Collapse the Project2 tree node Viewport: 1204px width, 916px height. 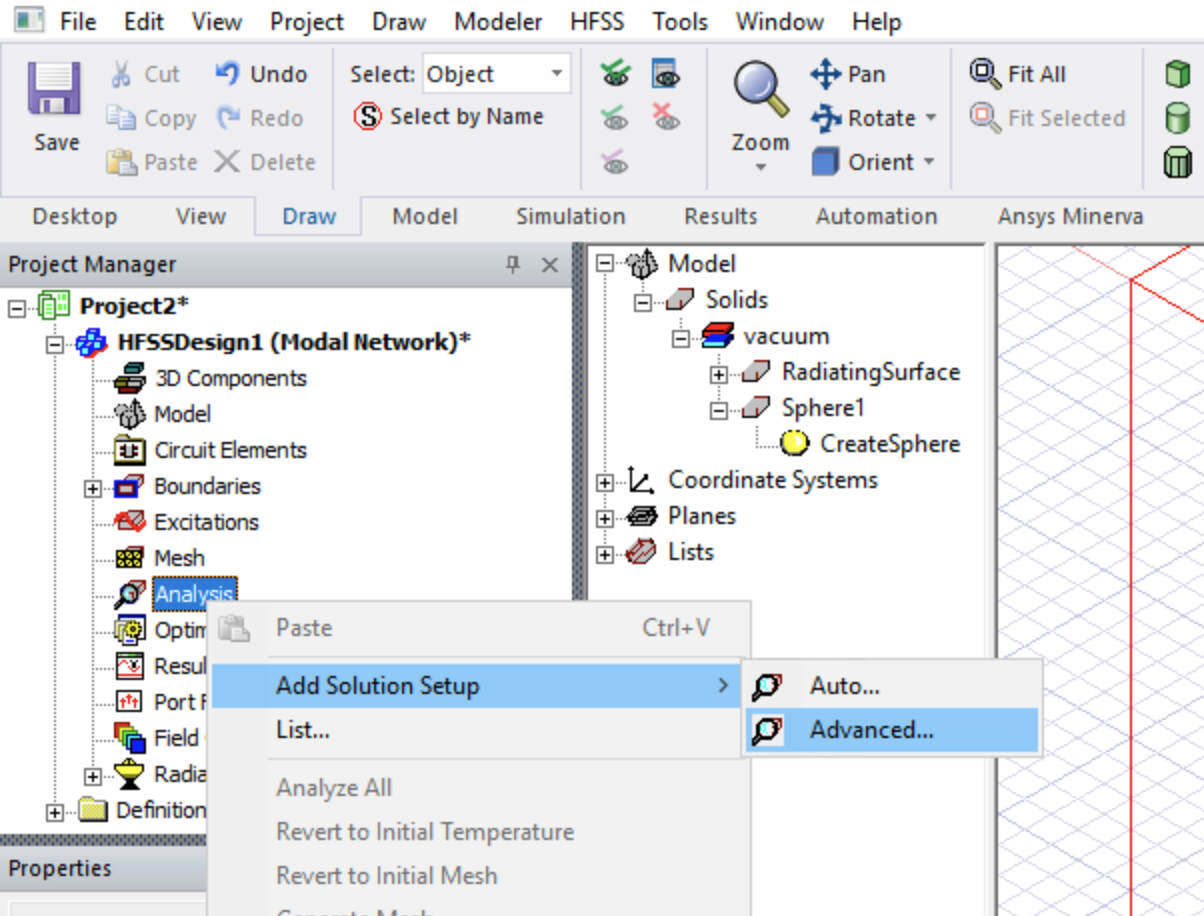[17, 307]
